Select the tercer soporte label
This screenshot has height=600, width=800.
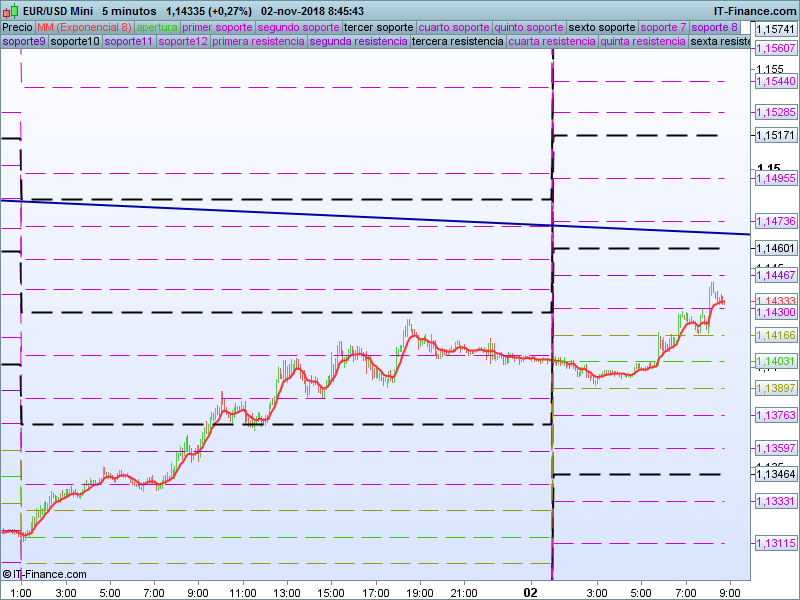pos(379,28)
